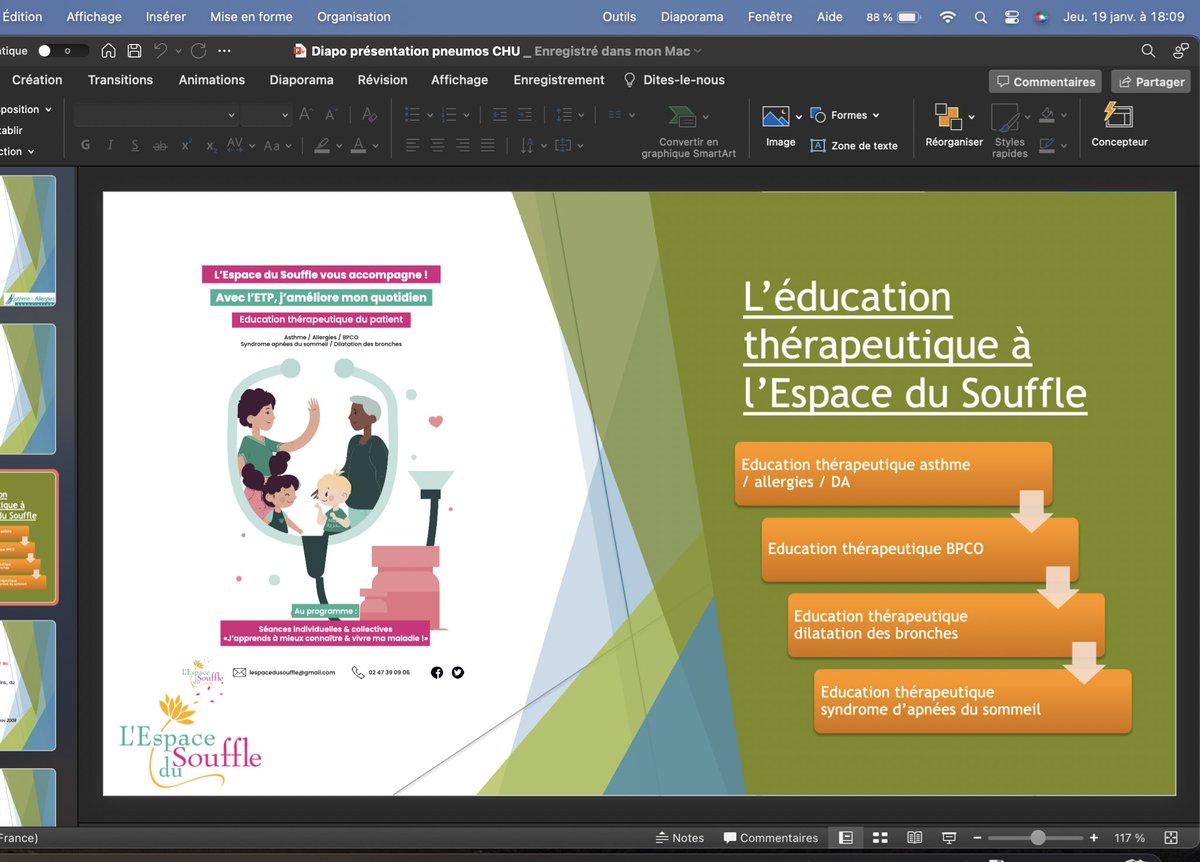Open the text highlight color picker
Viewport: 1200px width, 862px height.
[x=322, y=146]
